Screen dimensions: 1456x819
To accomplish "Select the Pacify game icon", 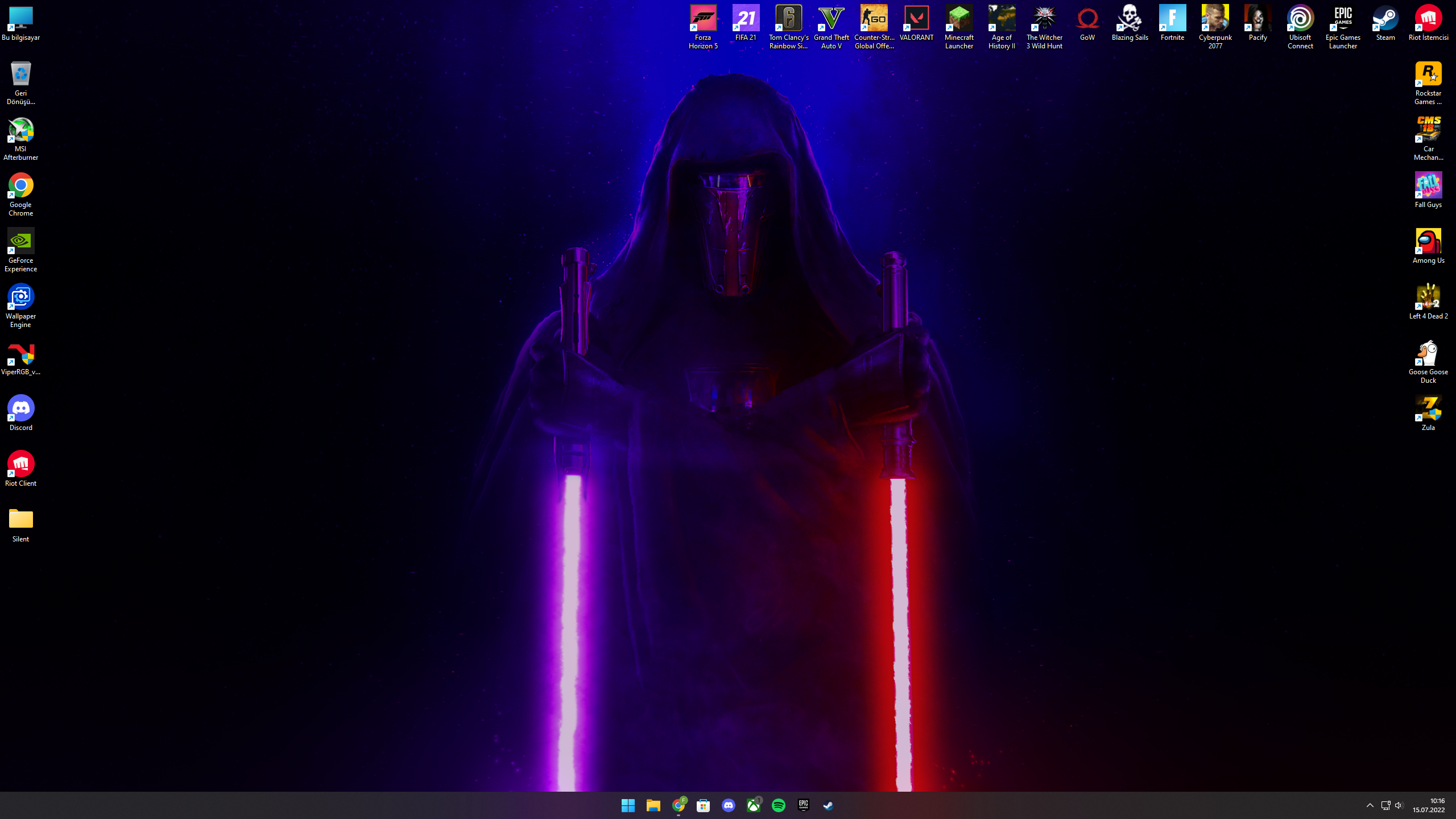I will tap(1258, 24).
